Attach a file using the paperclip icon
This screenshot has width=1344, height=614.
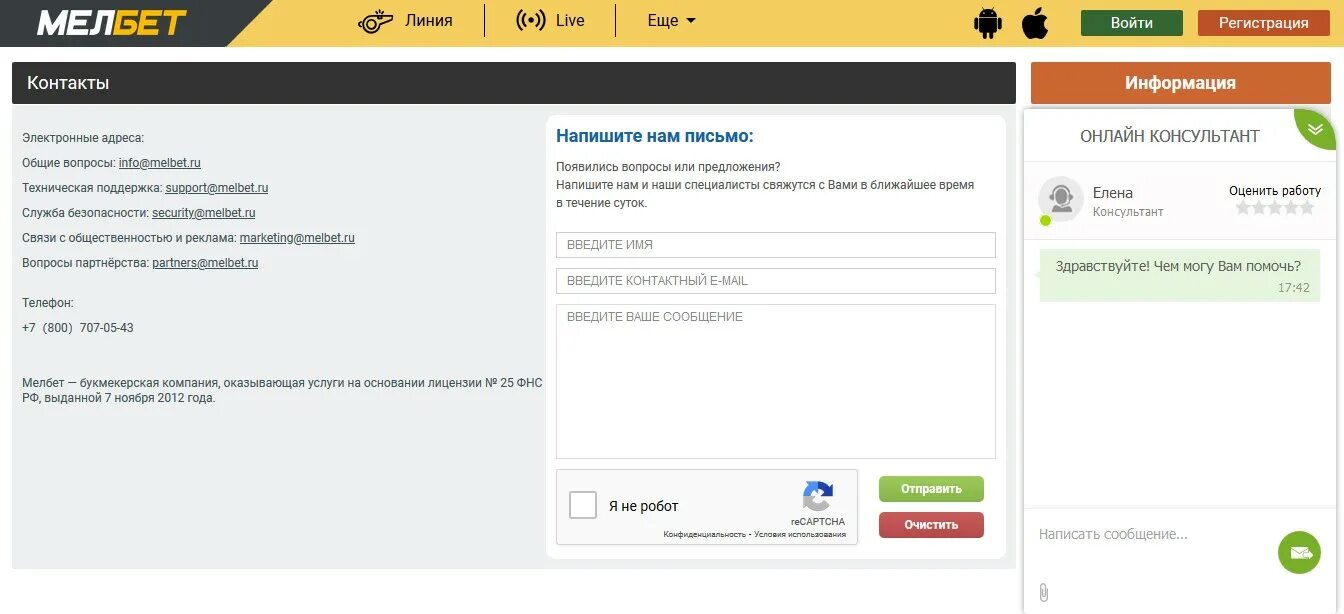click(x=1043, y=592)
